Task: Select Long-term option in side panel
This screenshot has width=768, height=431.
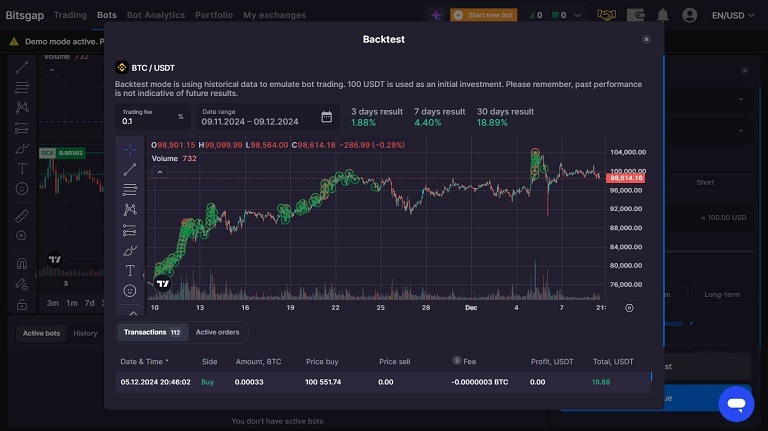Action: pyautogui.click(x=722, y=294)
